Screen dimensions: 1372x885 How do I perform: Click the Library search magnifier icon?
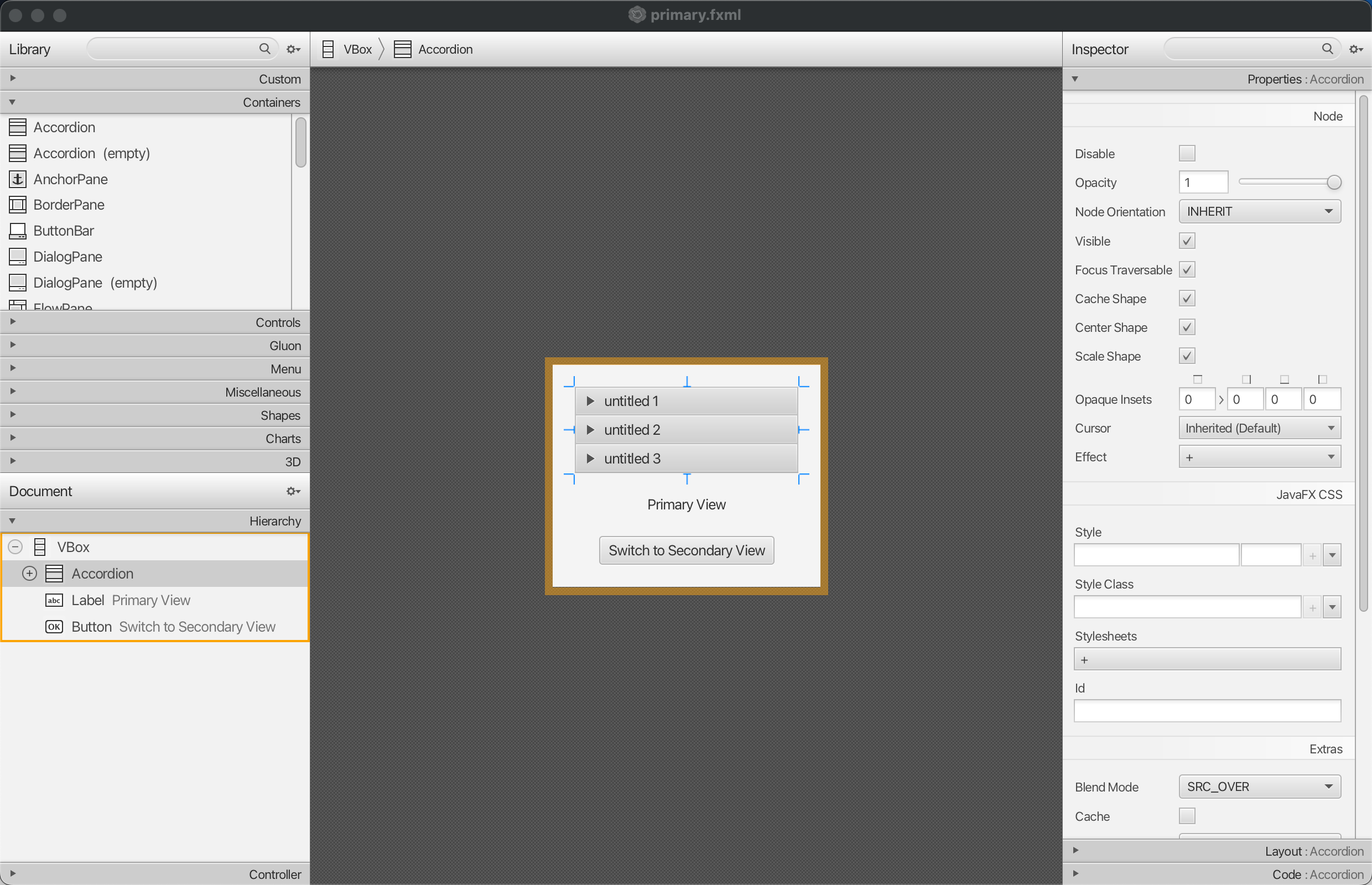click(x=265, y=49)
